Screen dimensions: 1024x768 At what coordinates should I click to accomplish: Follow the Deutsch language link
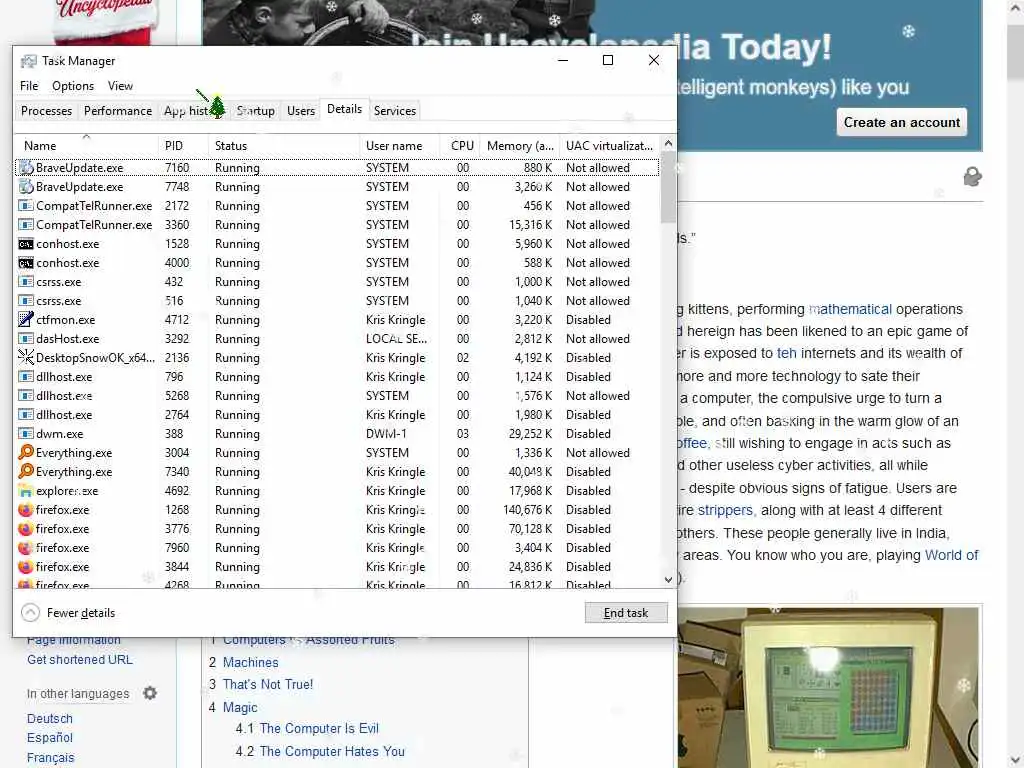pos(50,718)
